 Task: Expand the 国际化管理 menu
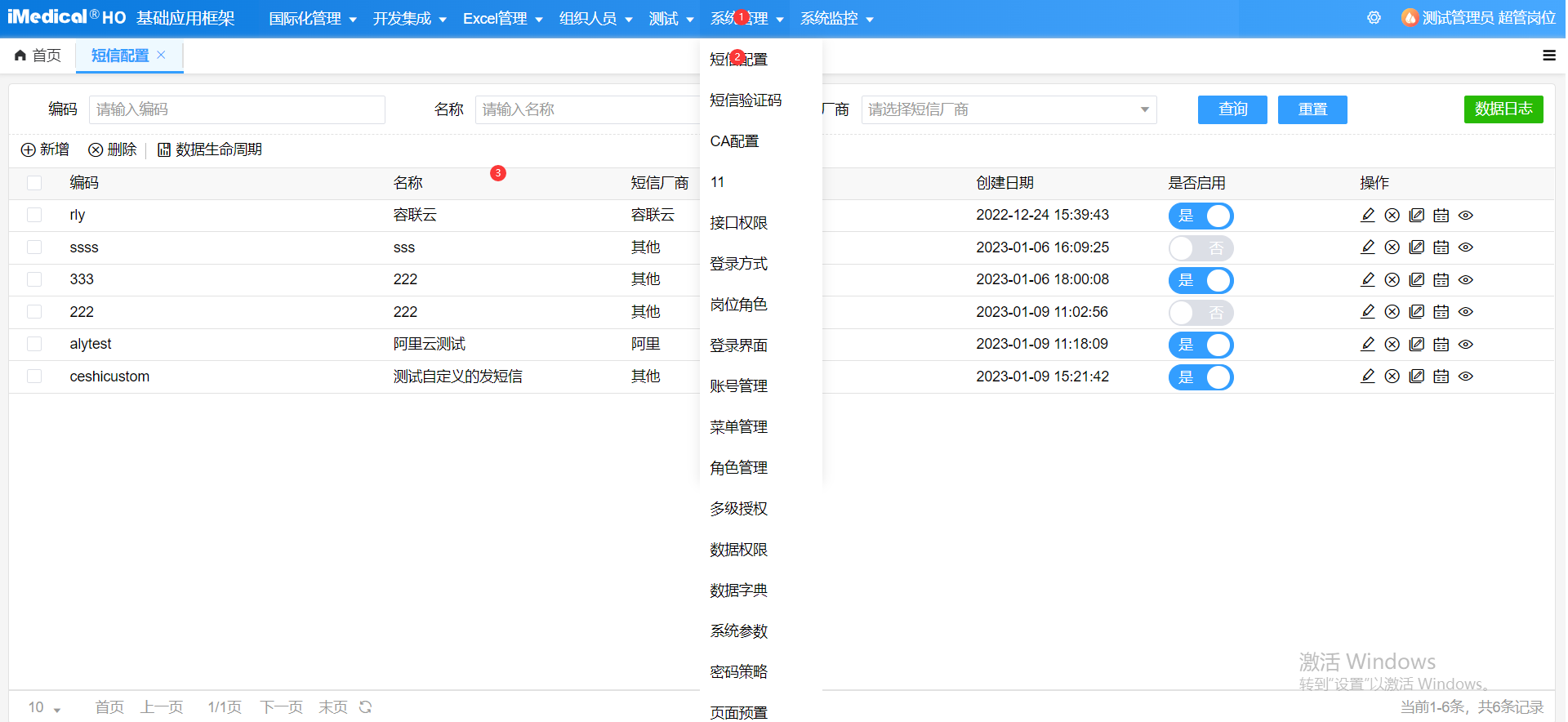coord(313,19)
